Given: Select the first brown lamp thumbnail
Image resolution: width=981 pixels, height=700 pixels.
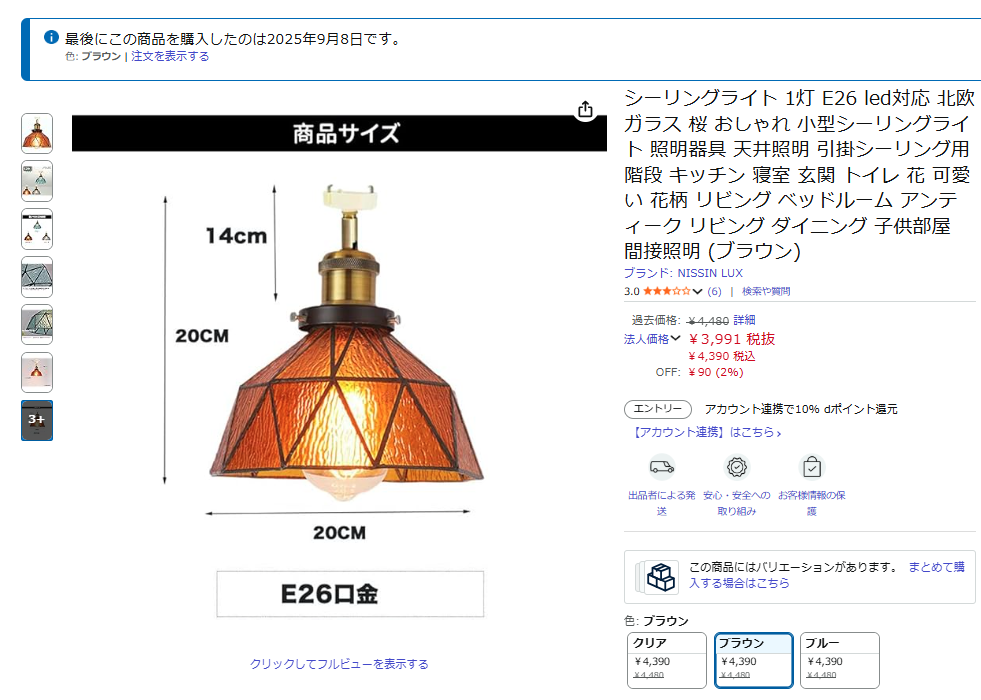Looking at the screenshot, I should click(37, 133).
